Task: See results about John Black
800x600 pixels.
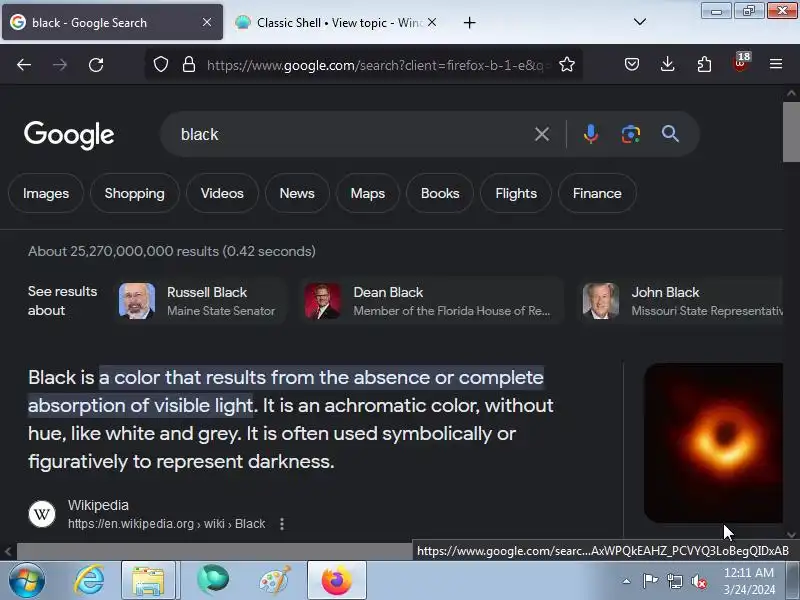Action: point(681,301)
